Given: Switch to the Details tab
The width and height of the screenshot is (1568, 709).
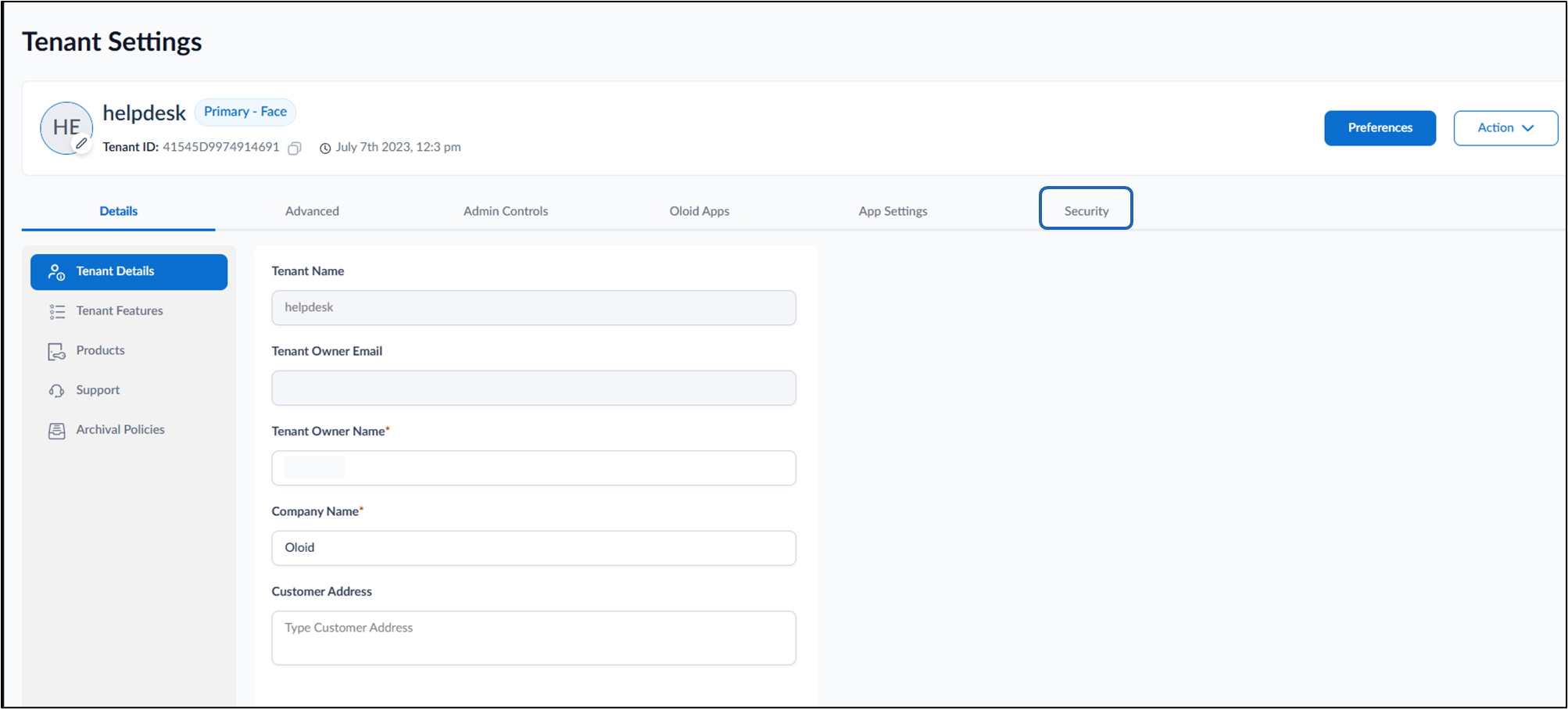Looking at the screenshot, I should click(x=119, y=211).
